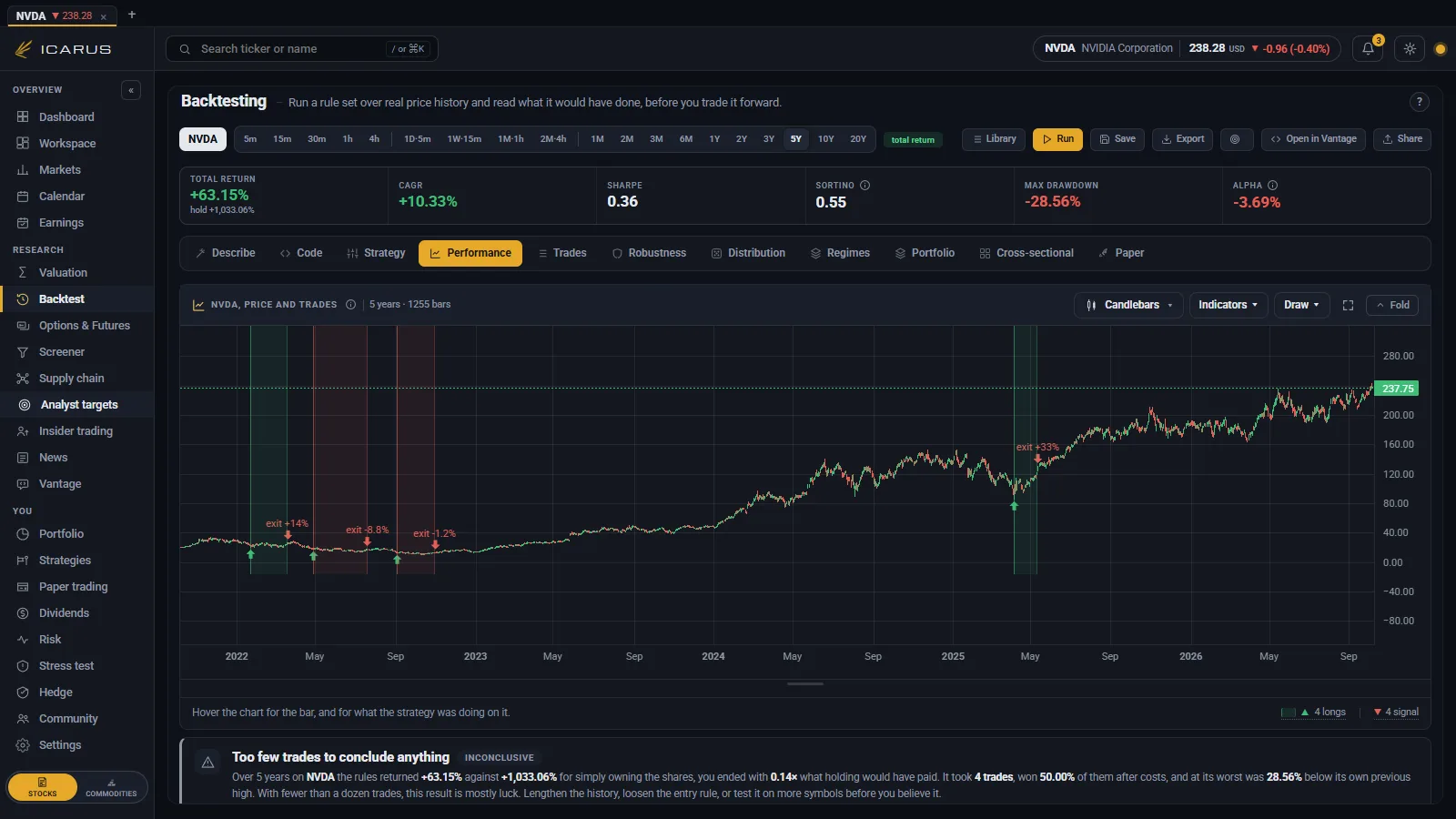1456x819 pixels.
Task: Click the ICARUS logo
Action: pos(64,49)
